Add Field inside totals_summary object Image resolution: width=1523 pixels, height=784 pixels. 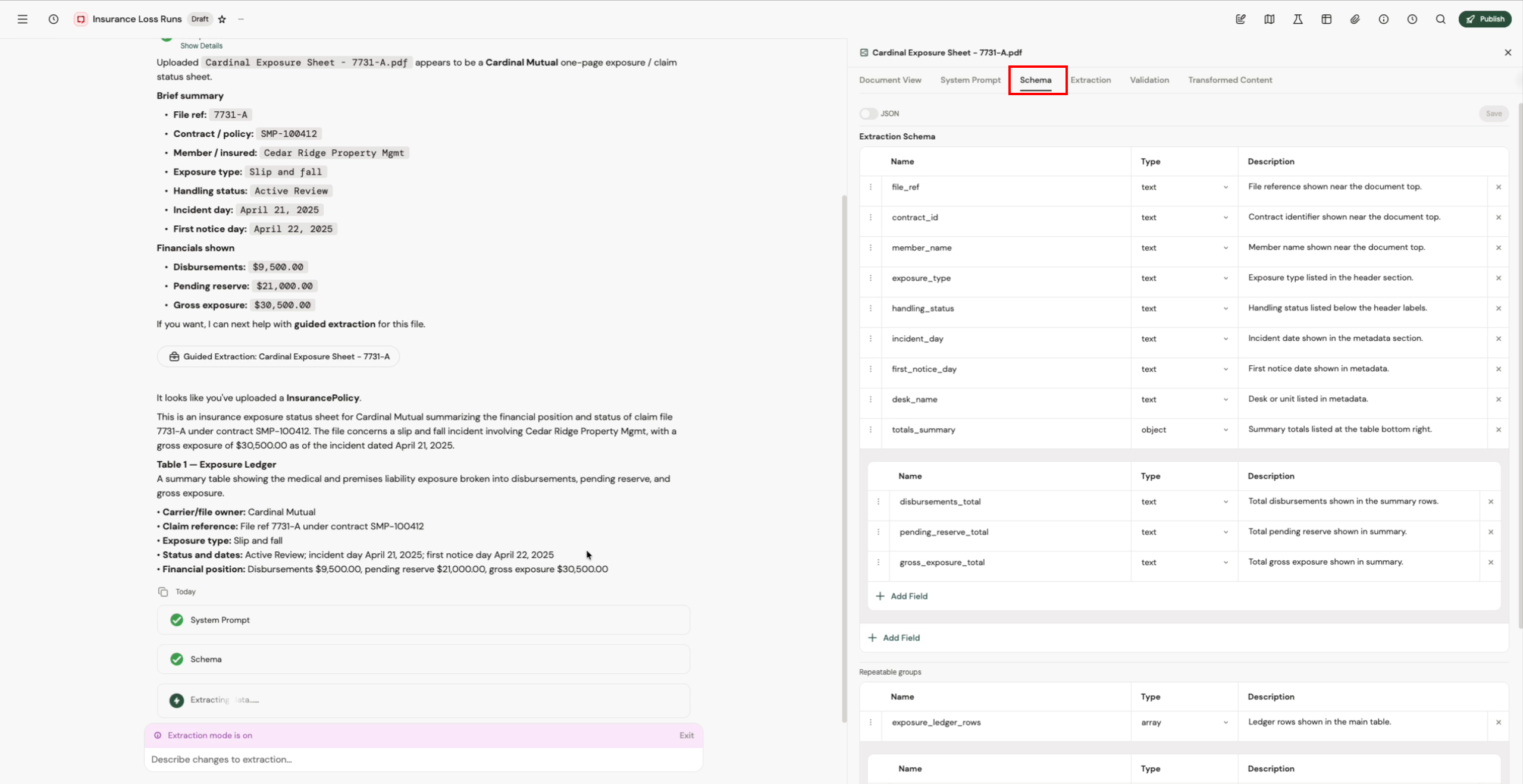point(901,596)
